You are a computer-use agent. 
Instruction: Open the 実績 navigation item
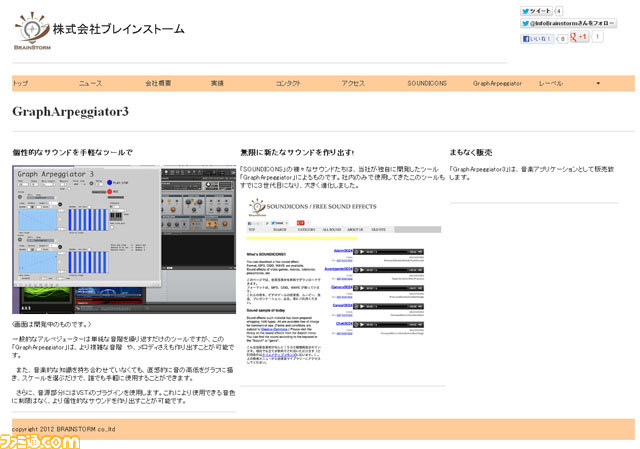click(217, 83)
